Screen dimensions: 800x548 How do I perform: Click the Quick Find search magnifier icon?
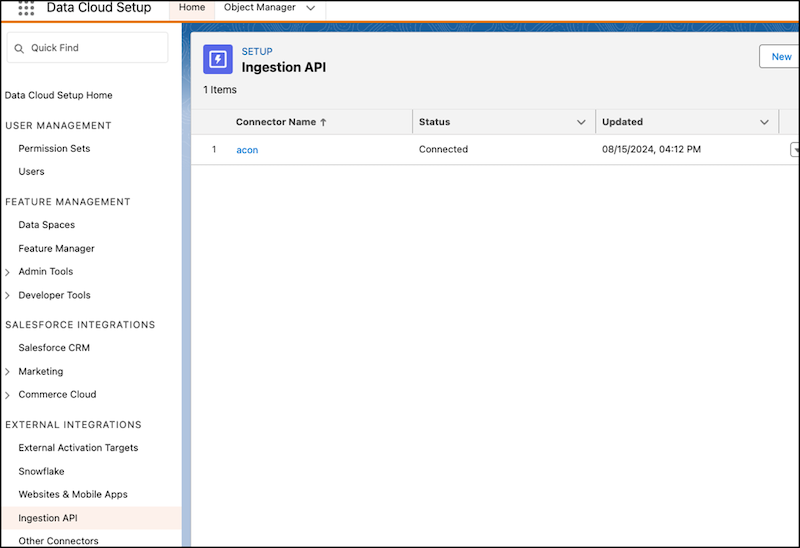[x=19, y=48]
